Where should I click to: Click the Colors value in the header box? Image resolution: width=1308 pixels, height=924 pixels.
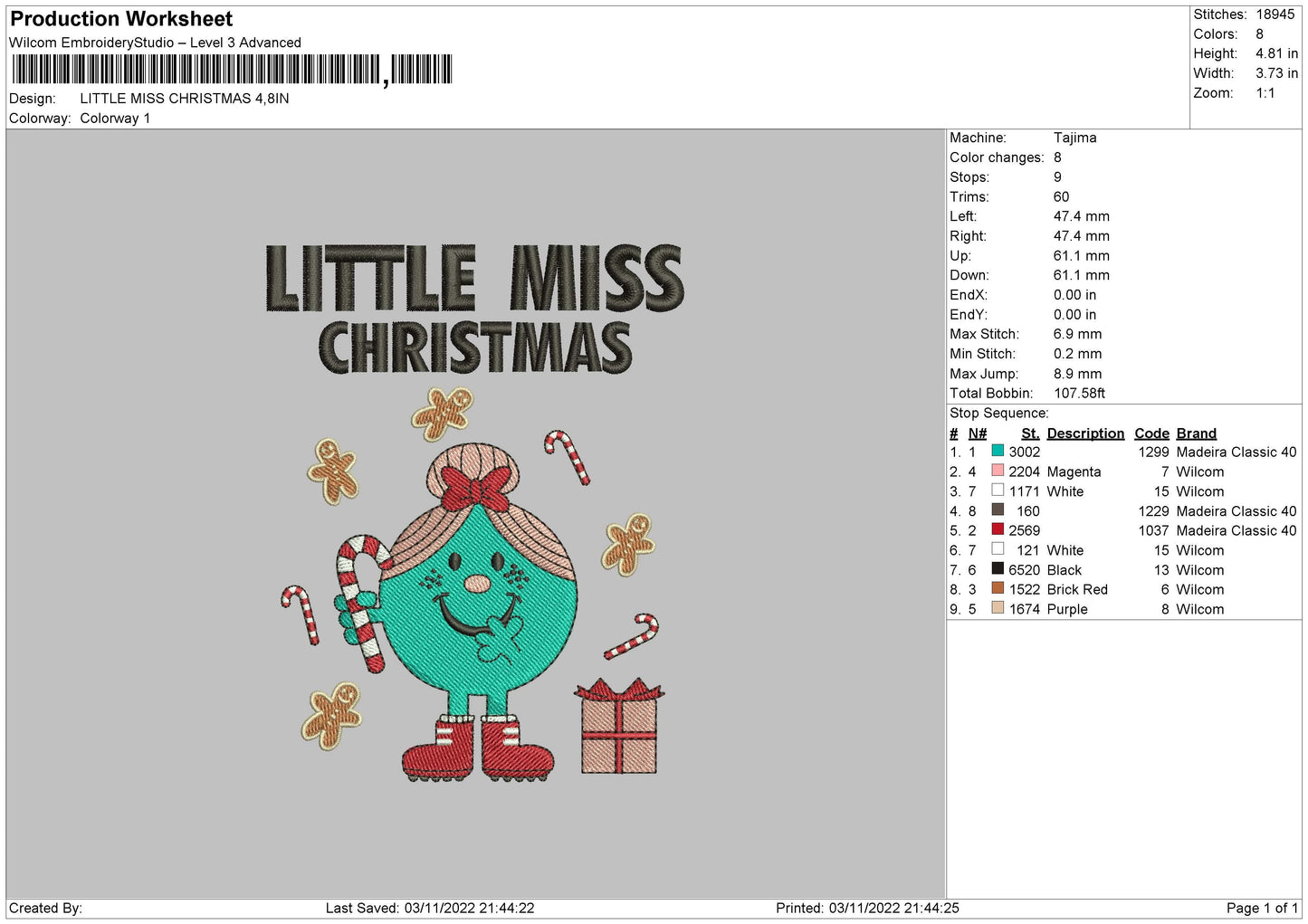1259,34
